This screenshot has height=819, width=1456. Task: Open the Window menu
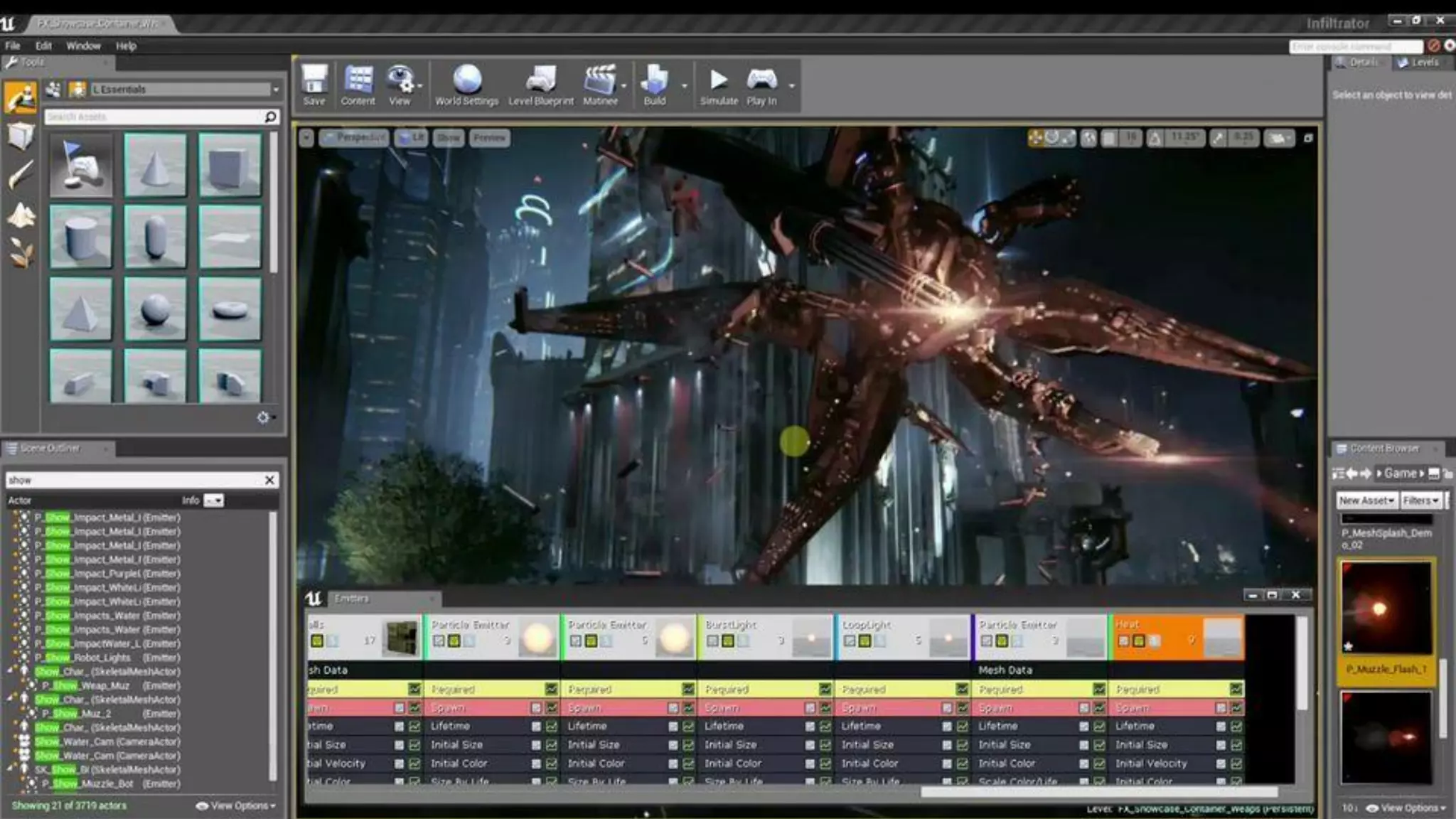click(83, 45)
